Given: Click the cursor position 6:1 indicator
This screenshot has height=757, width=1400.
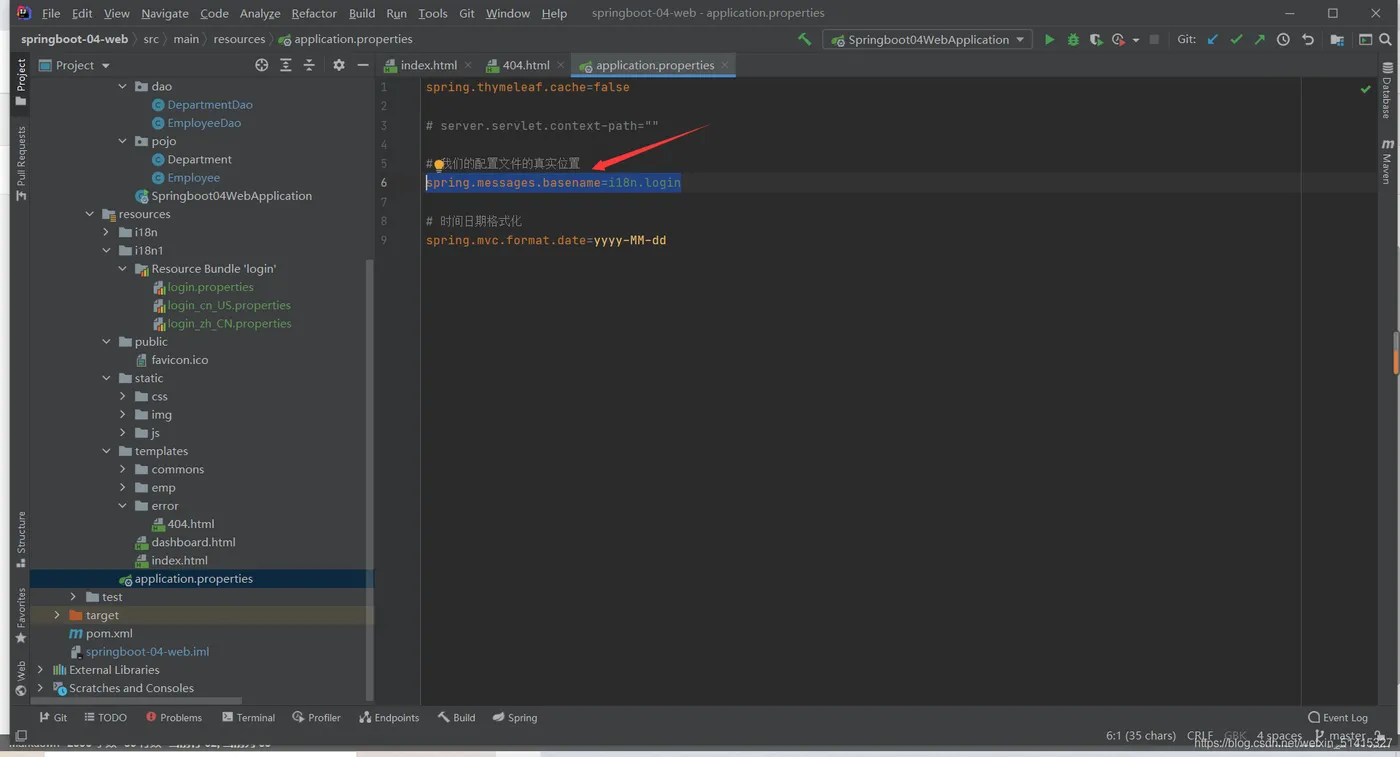Looking at the screenshot, I should (x=1141, y=735).
